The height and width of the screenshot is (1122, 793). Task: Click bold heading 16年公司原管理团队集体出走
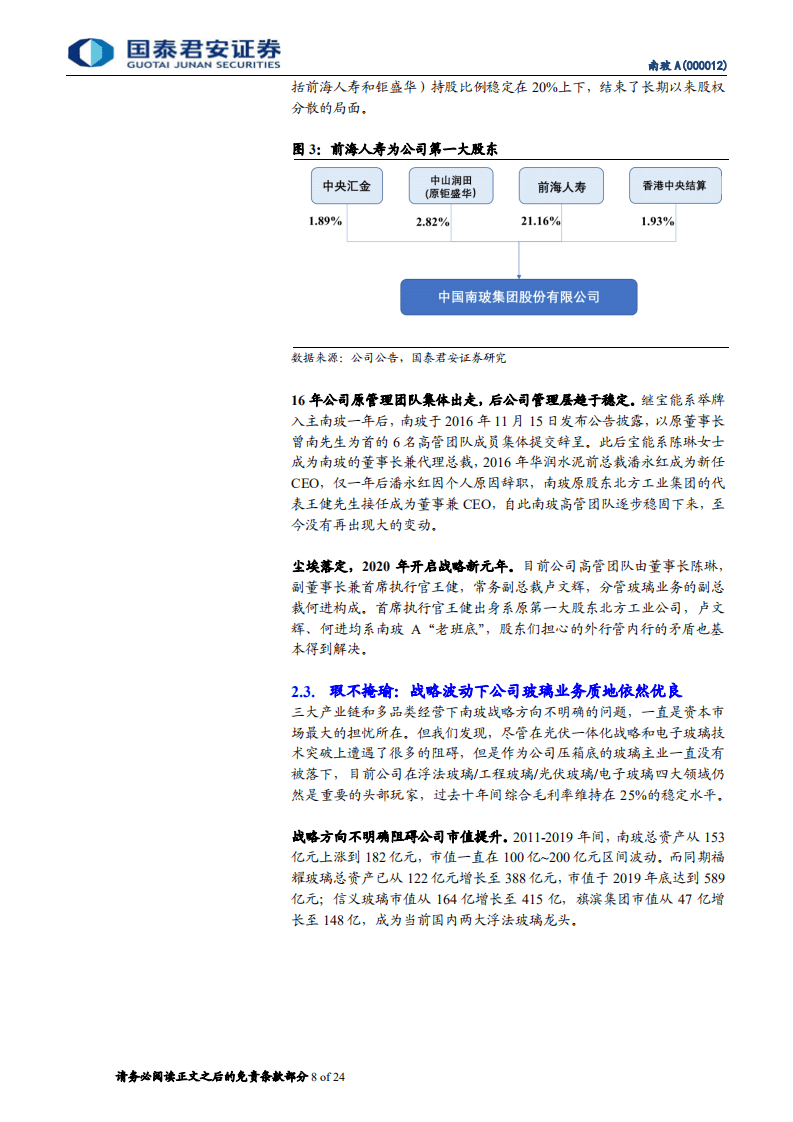463,400
